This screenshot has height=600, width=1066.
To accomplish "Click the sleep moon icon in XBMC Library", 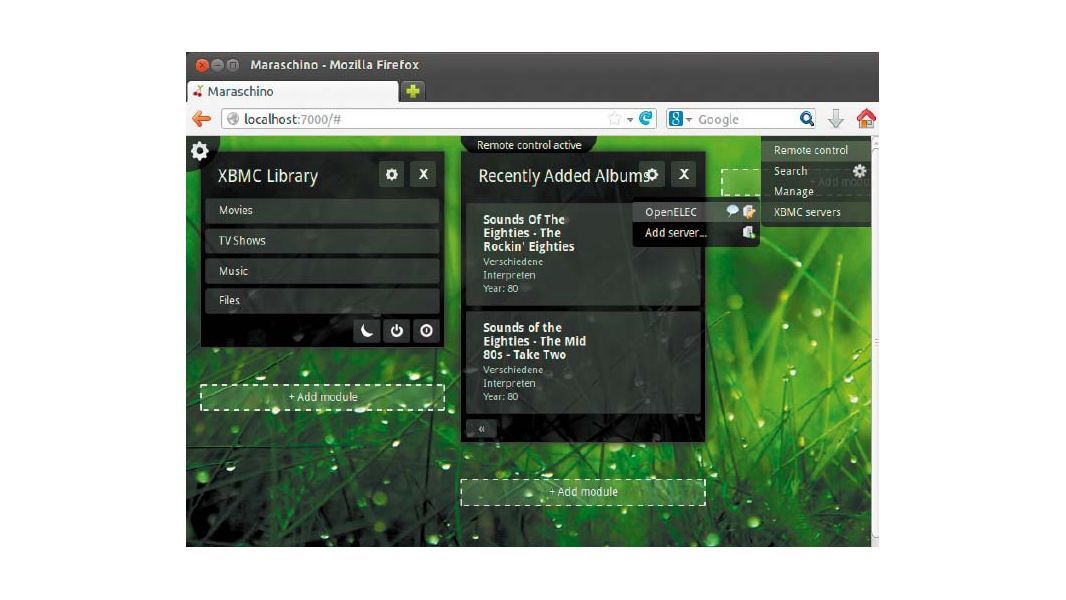I will coord(366,331).
